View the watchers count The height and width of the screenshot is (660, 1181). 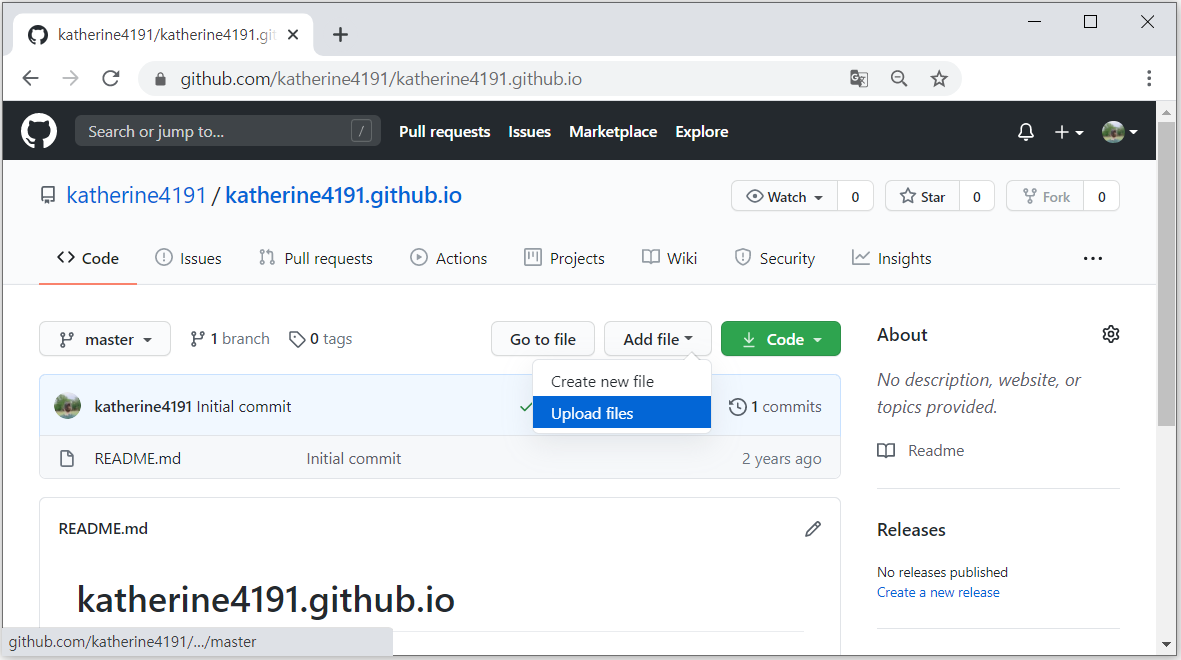pos(855,197)
